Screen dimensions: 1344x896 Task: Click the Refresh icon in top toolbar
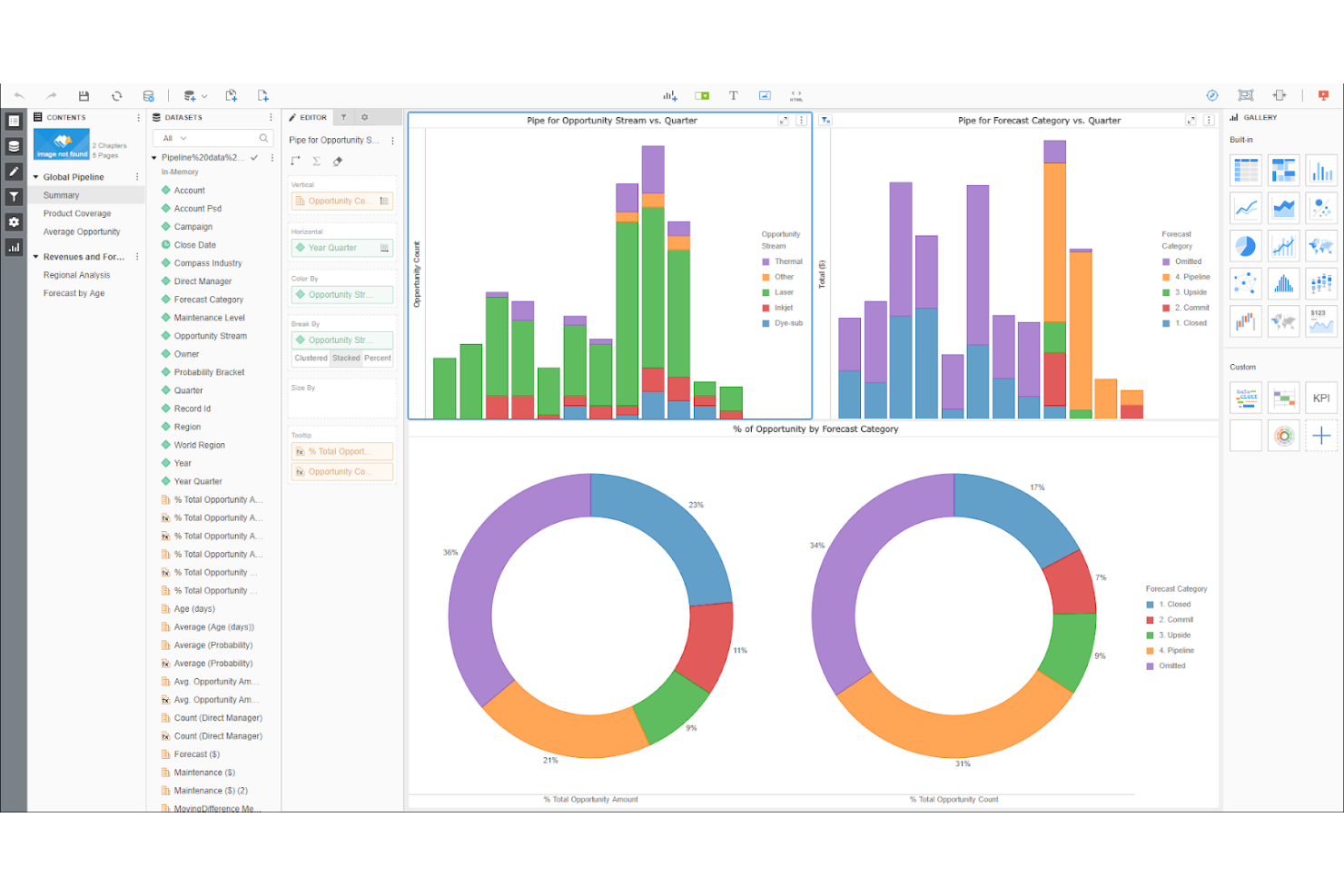tap(116, 95)
